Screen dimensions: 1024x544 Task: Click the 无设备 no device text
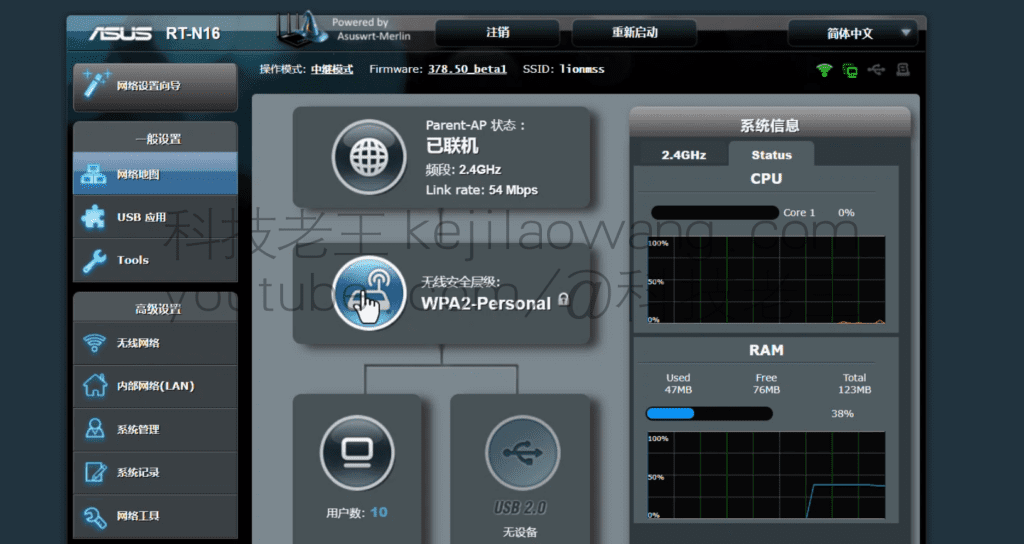click(520, 532)
